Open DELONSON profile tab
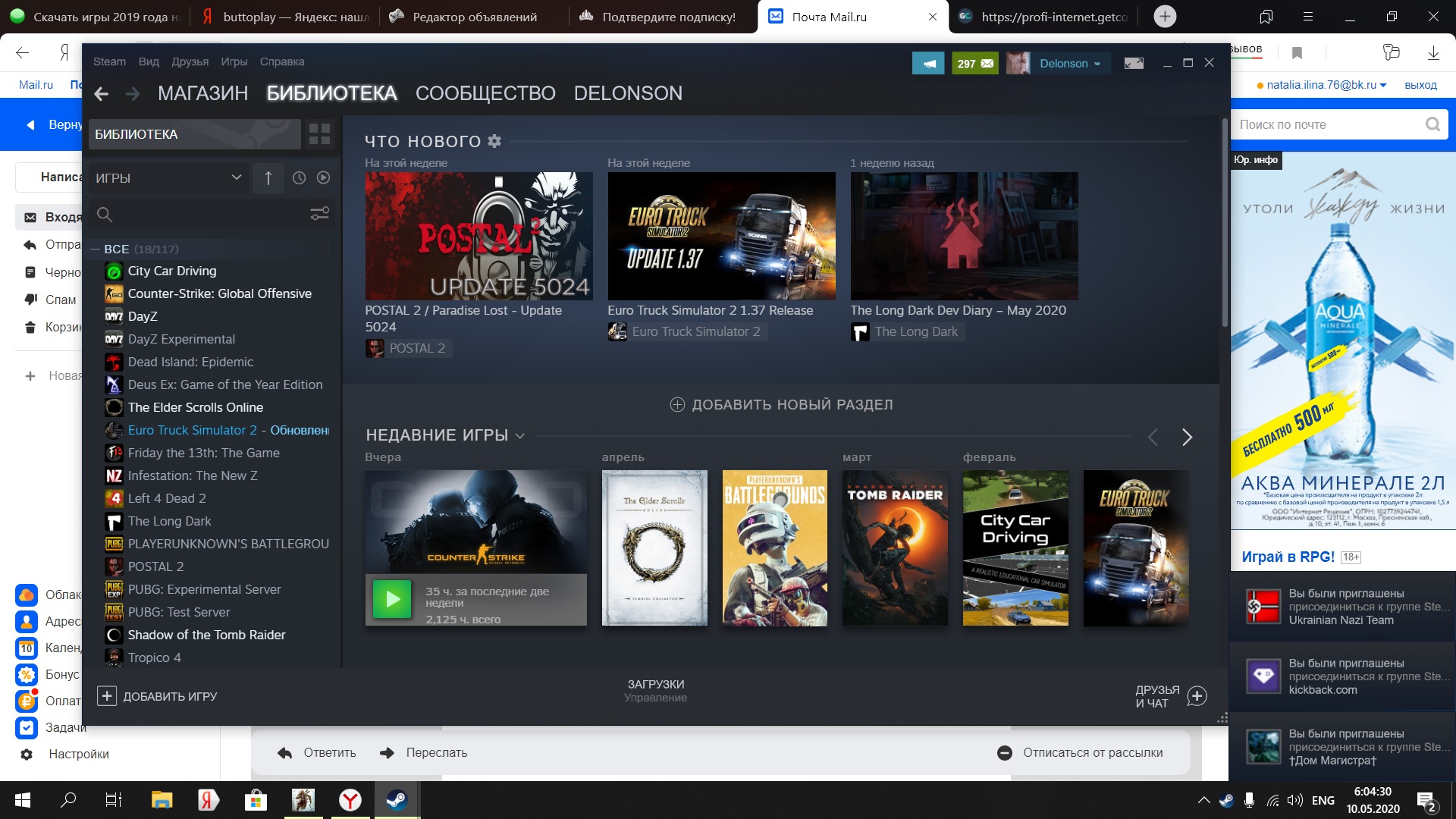Viewport: 1456px width, 819px height. [628, 93]
